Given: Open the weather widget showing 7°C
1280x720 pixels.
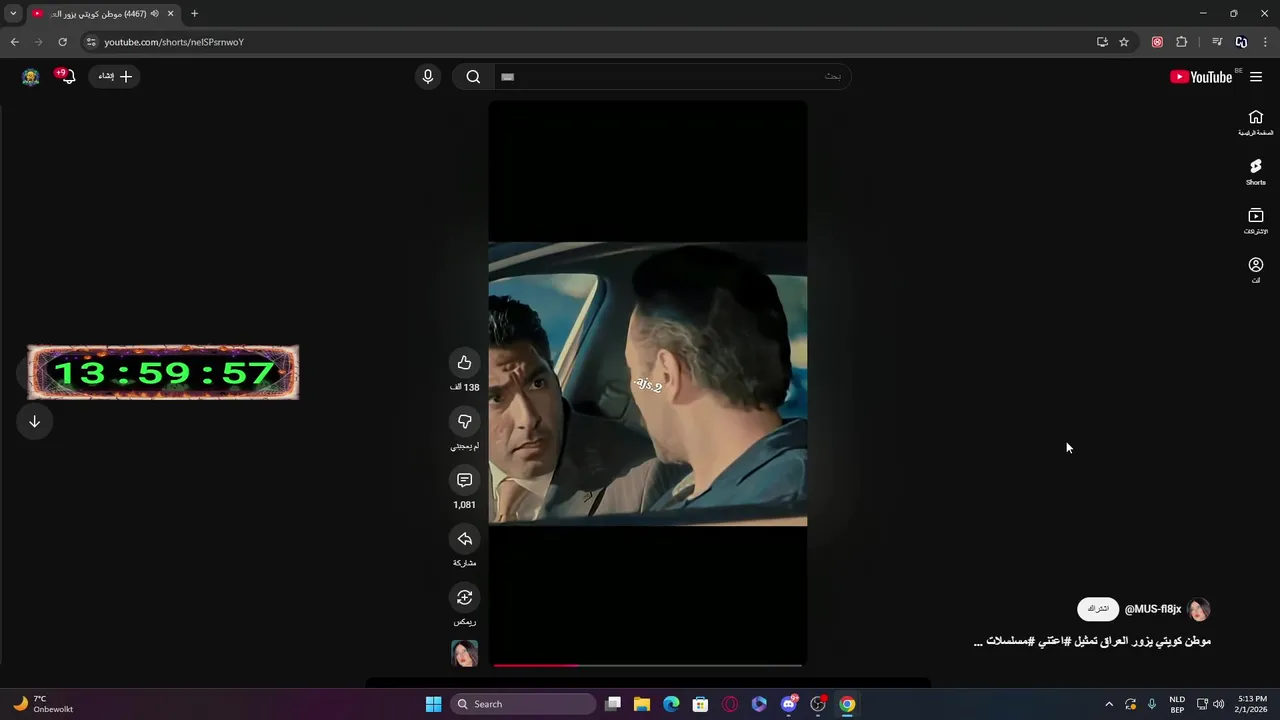Looking at the screenshot, I should 44,704.
